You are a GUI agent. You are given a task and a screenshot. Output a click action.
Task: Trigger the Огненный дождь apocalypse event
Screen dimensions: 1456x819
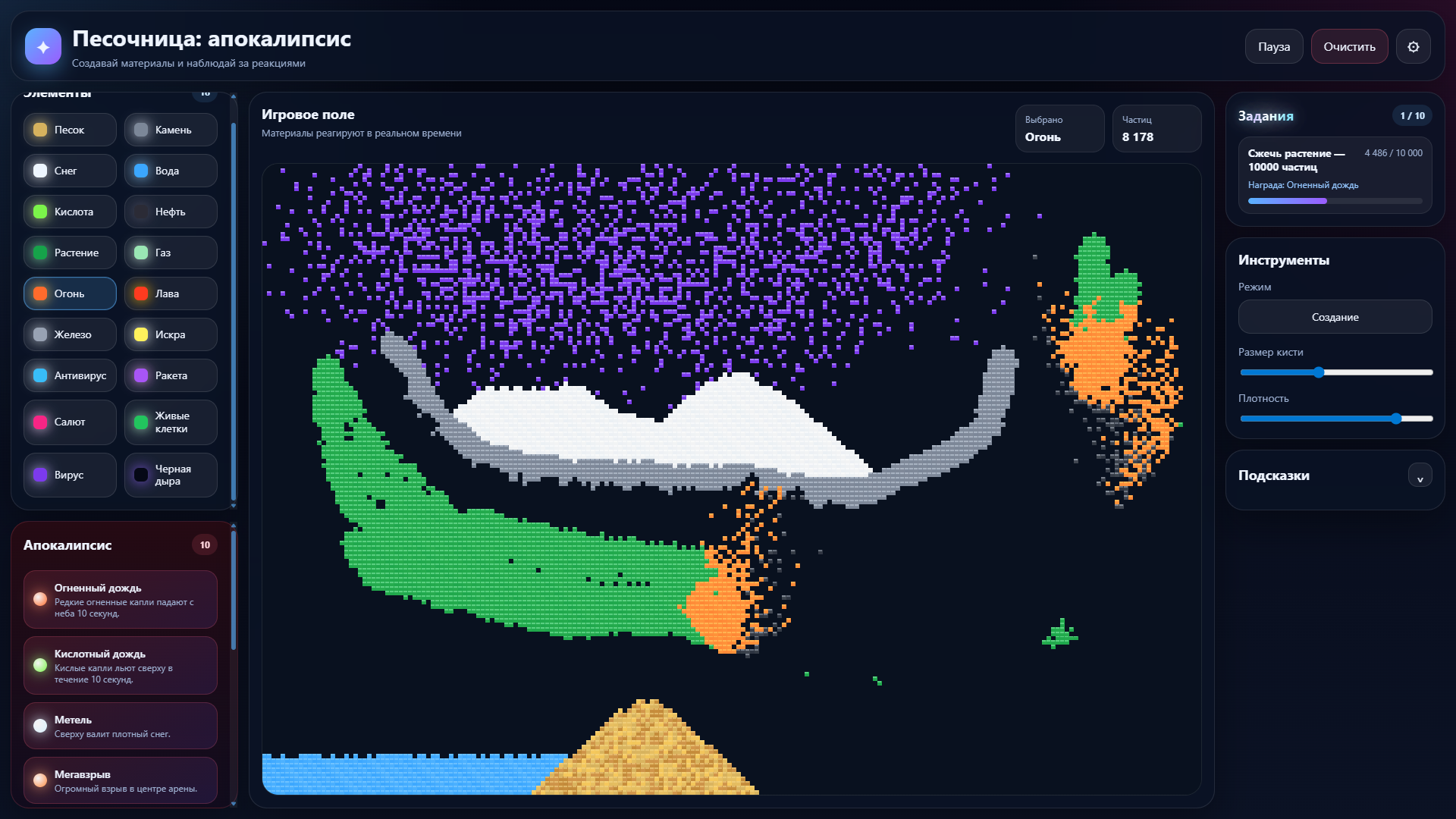[121, 600]
